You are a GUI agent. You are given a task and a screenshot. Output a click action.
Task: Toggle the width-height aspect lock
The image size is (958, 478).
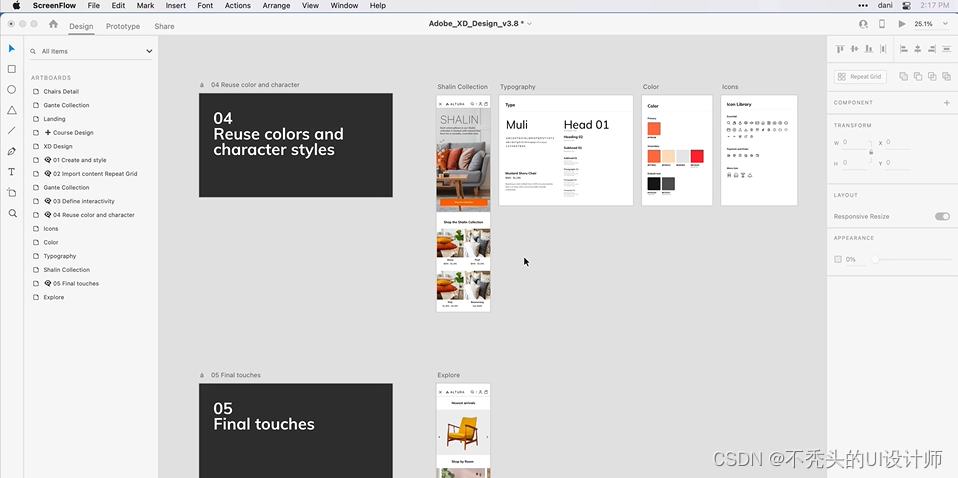click(x=871, y=152)
